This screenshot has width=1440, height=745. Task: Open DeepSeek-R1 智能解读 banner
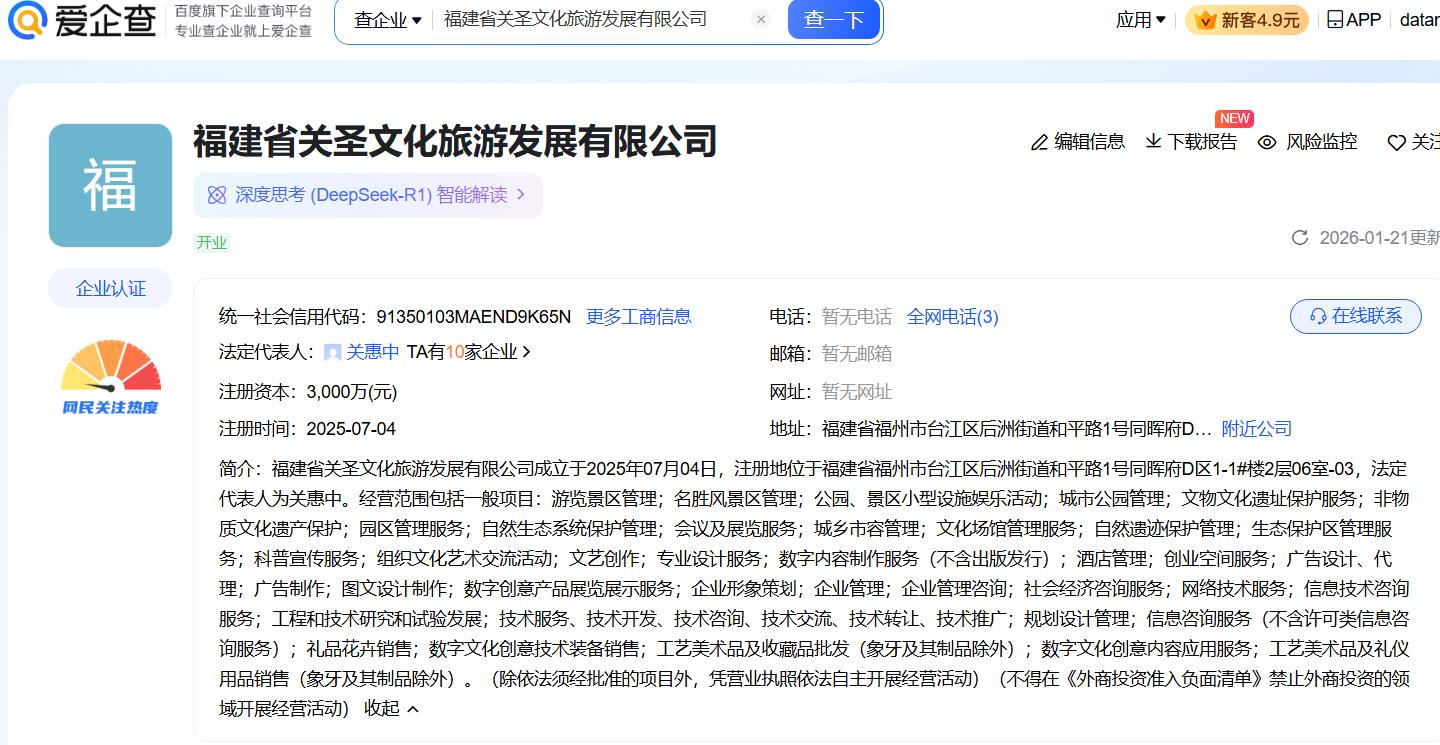coord(368,195)
